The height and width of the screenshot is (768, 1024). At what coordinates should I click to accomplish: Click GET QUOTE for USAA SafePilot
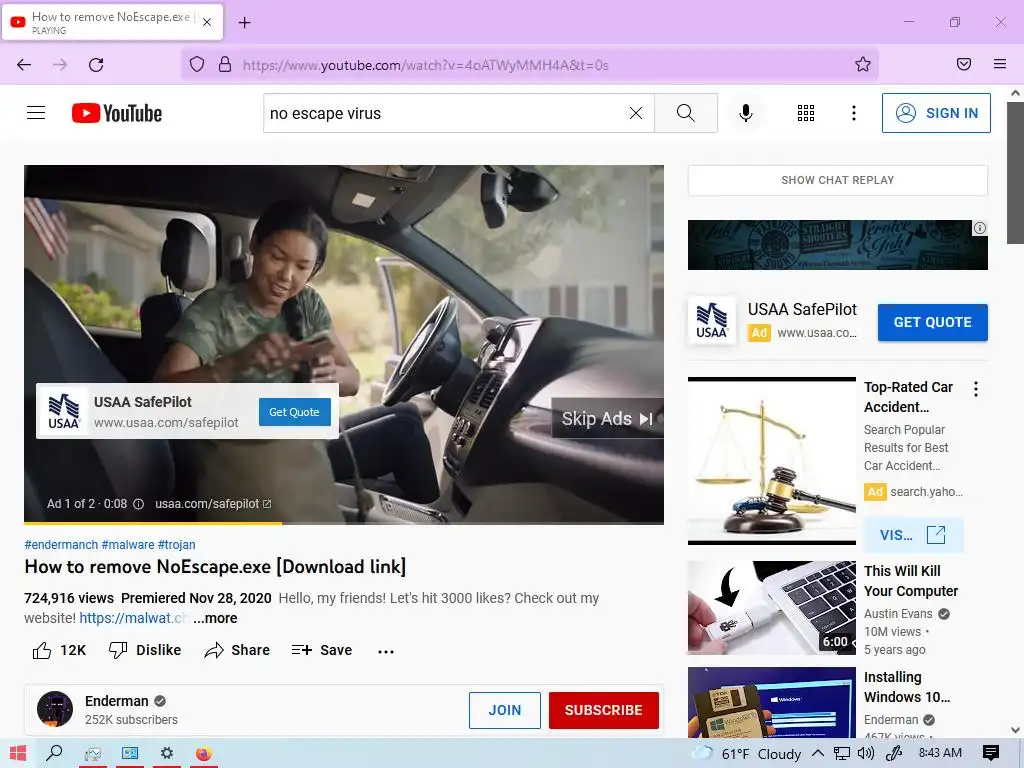click(x=933, y=322)
